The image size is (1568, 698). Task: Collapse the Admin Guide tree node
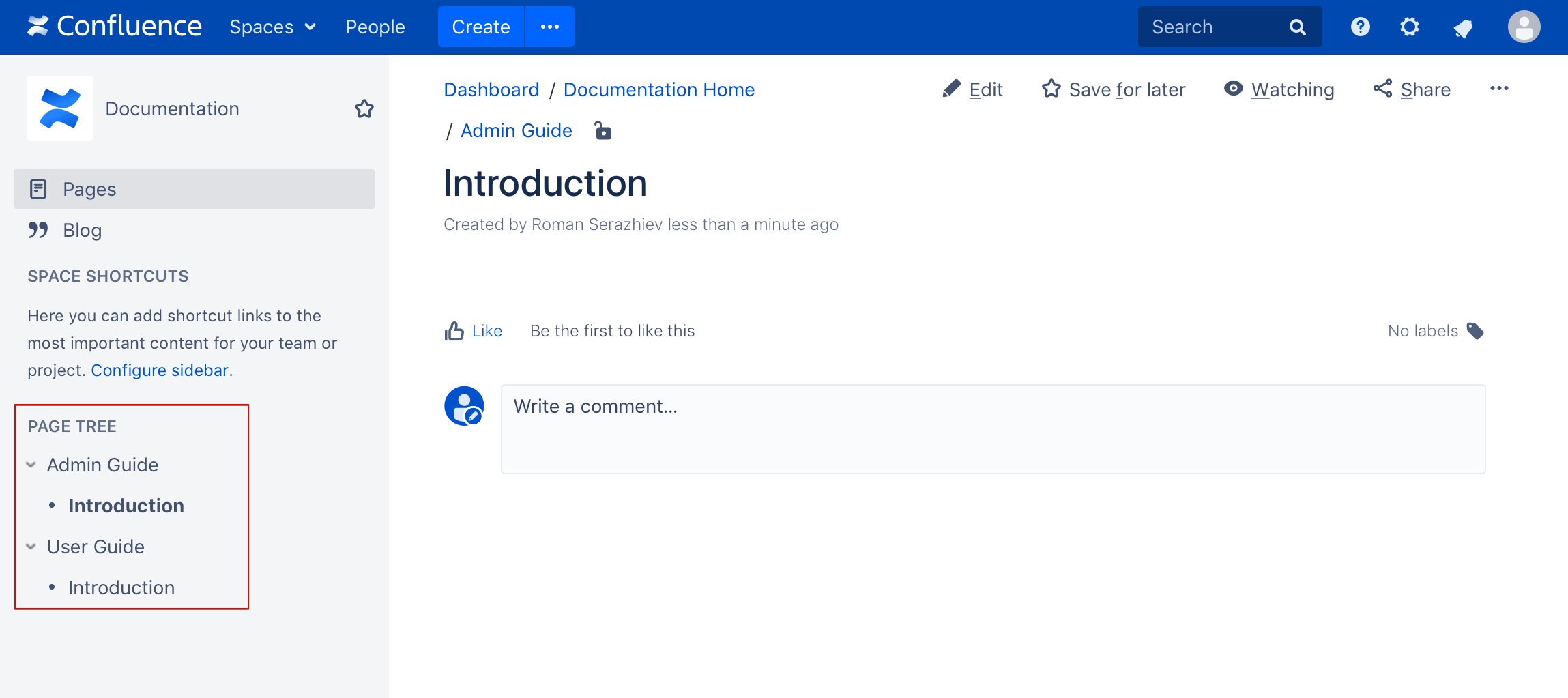point(31,465)
